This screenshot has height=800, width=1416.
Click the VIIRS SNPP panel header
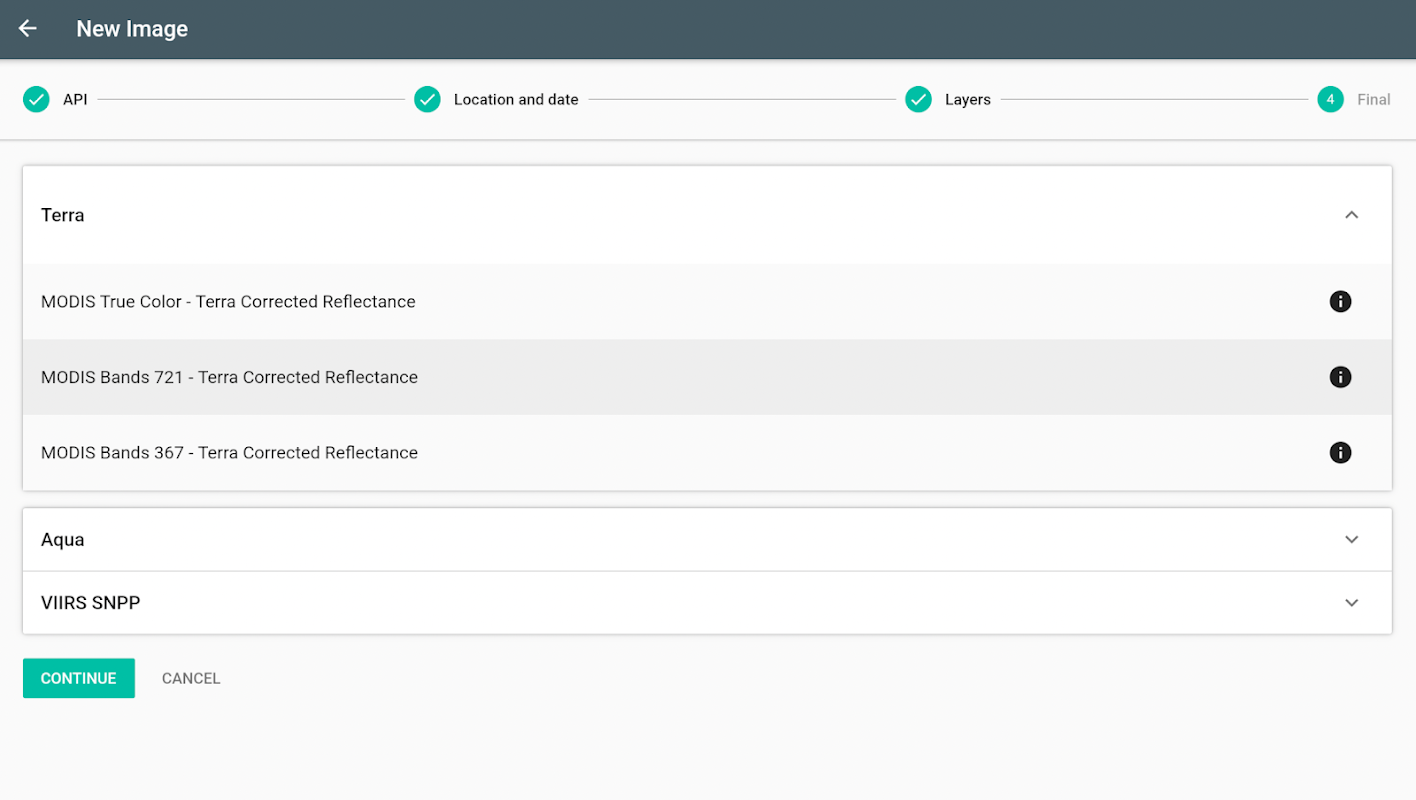click(x=707, y=603)
